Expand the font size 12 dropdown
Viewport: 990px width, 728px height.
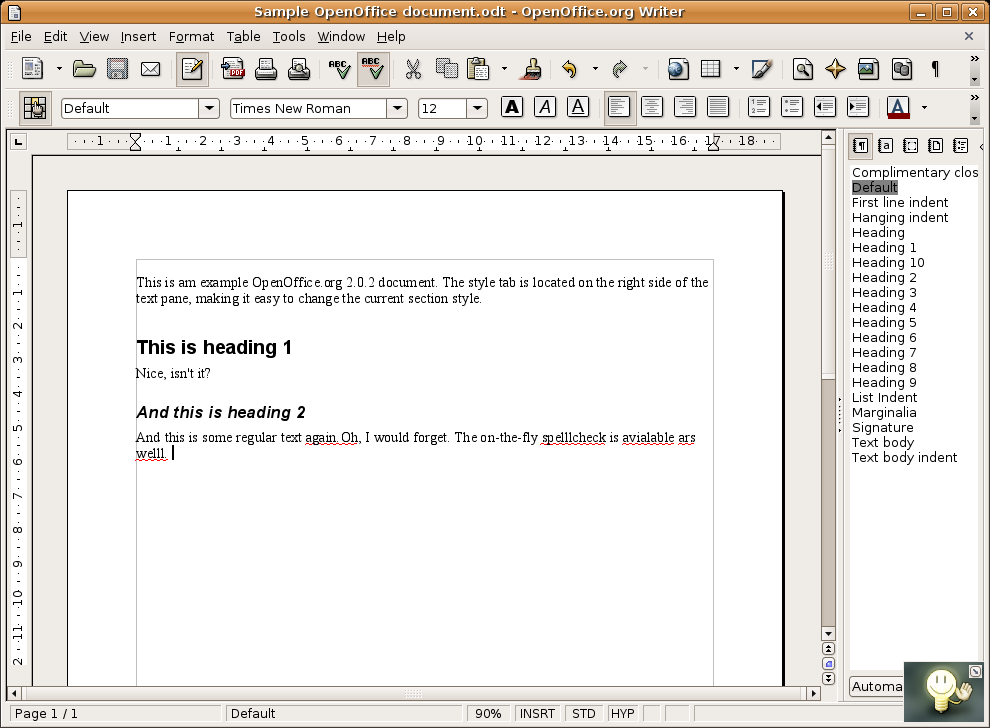click(477, 108)
